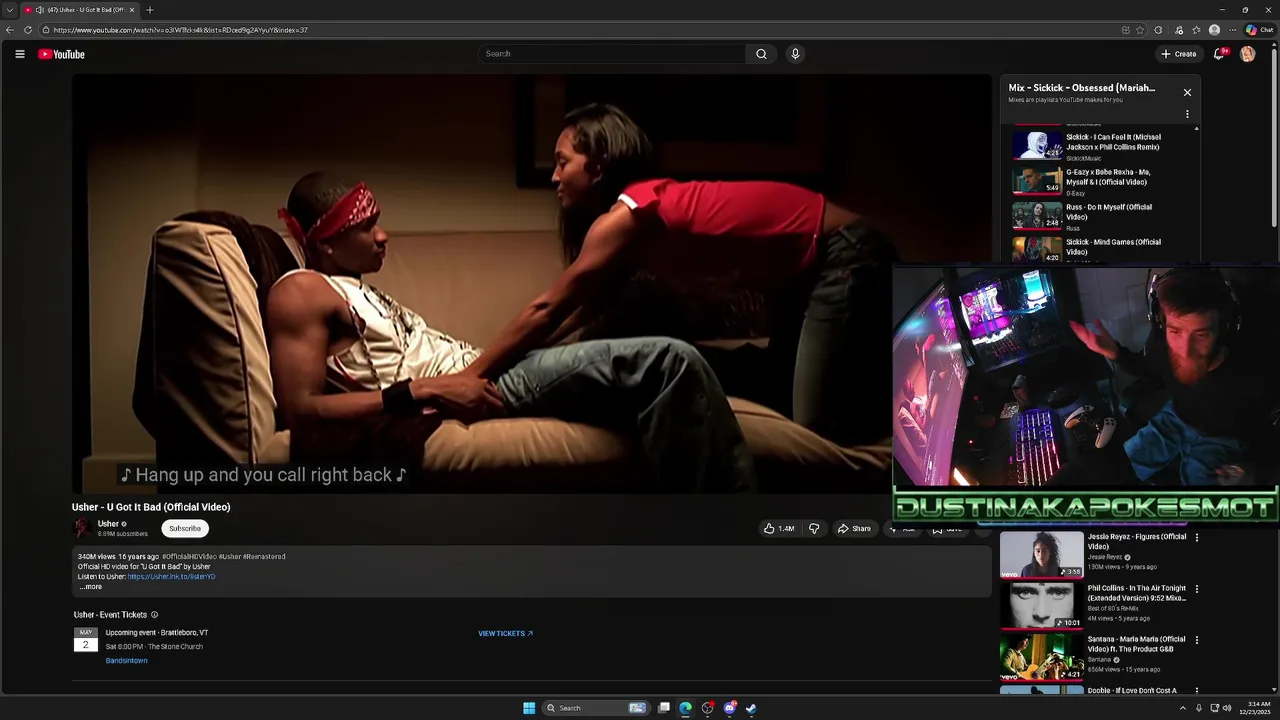Click VIEW TICKETS link
The image size is (1280, 720).
[x=505, y=633]
